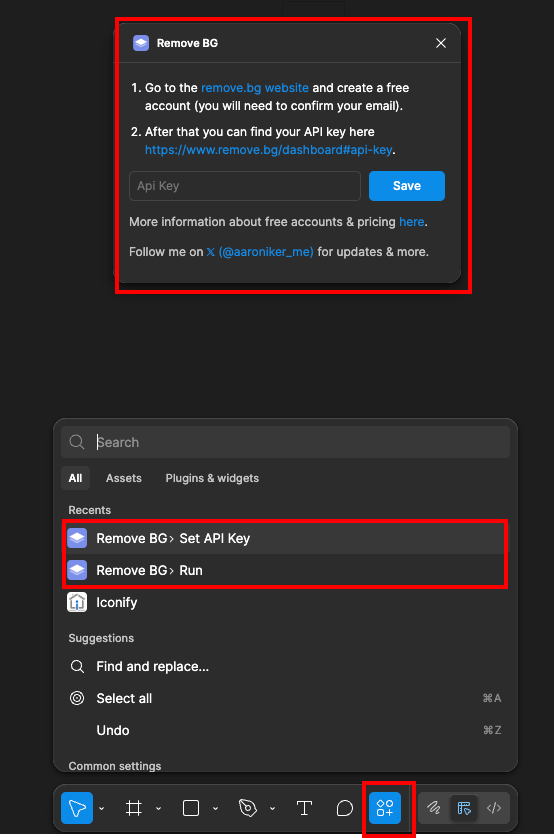The width and height of the screenshot is (554, 838).
Task: Select the Frame tool
Action: (x=134, y=808)
